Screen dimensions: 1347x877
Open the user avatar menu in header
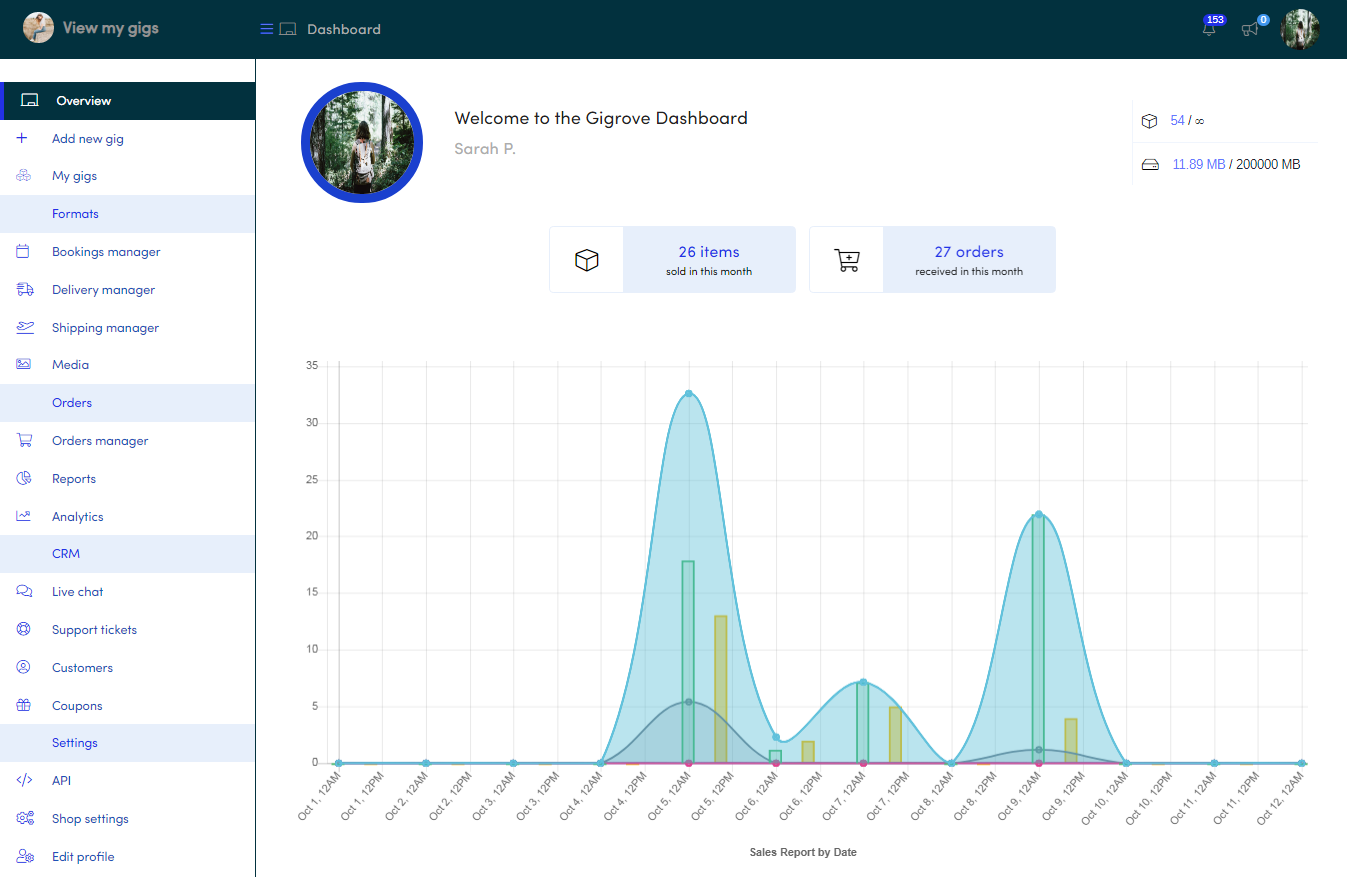click(1300, 29)
